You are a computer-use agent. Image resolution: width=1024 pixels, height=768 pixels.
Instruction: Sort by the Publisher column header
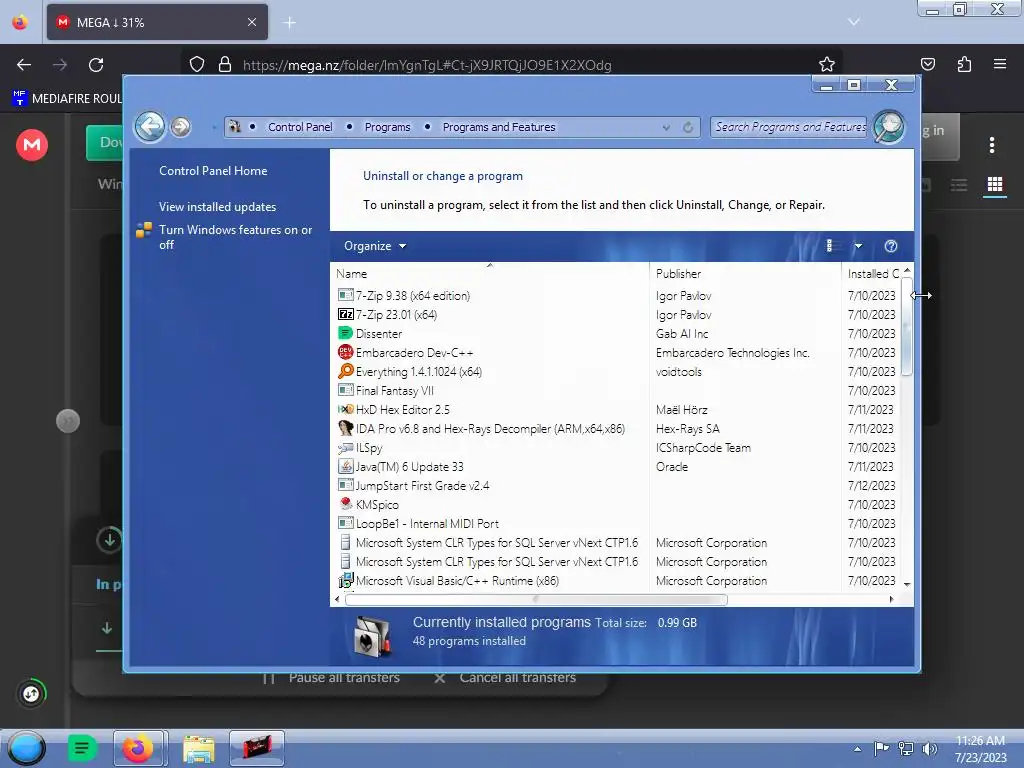coord(745,274)
